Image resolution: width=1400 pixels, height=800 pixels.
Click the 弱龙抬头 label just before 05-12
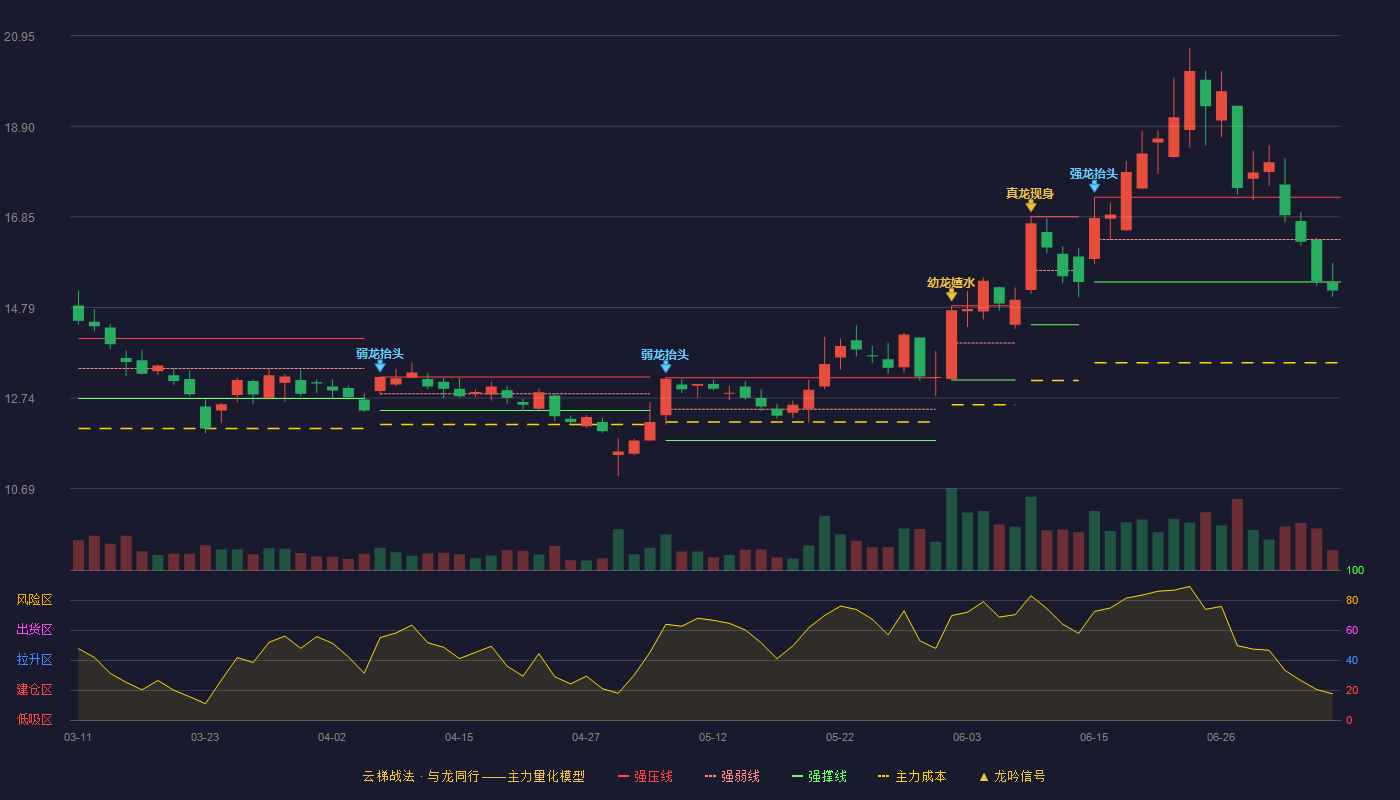click(x=665, y=354)
